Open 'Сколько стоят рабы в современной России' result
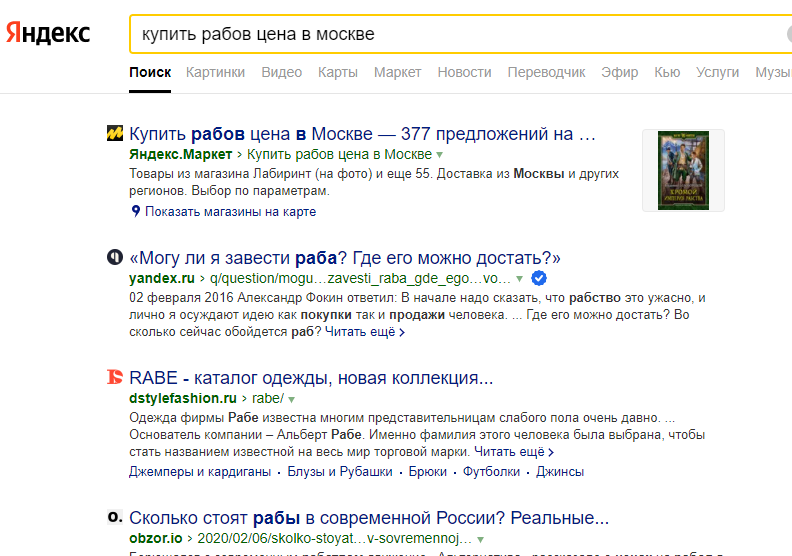The image size is (792, 556). (369, 518)
